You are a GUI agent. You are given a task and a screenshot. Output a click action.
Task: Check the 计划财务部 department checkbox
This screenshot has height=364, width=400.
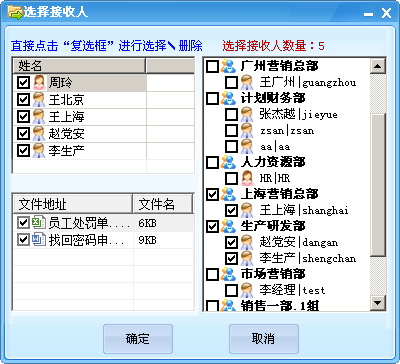(212, 98)
